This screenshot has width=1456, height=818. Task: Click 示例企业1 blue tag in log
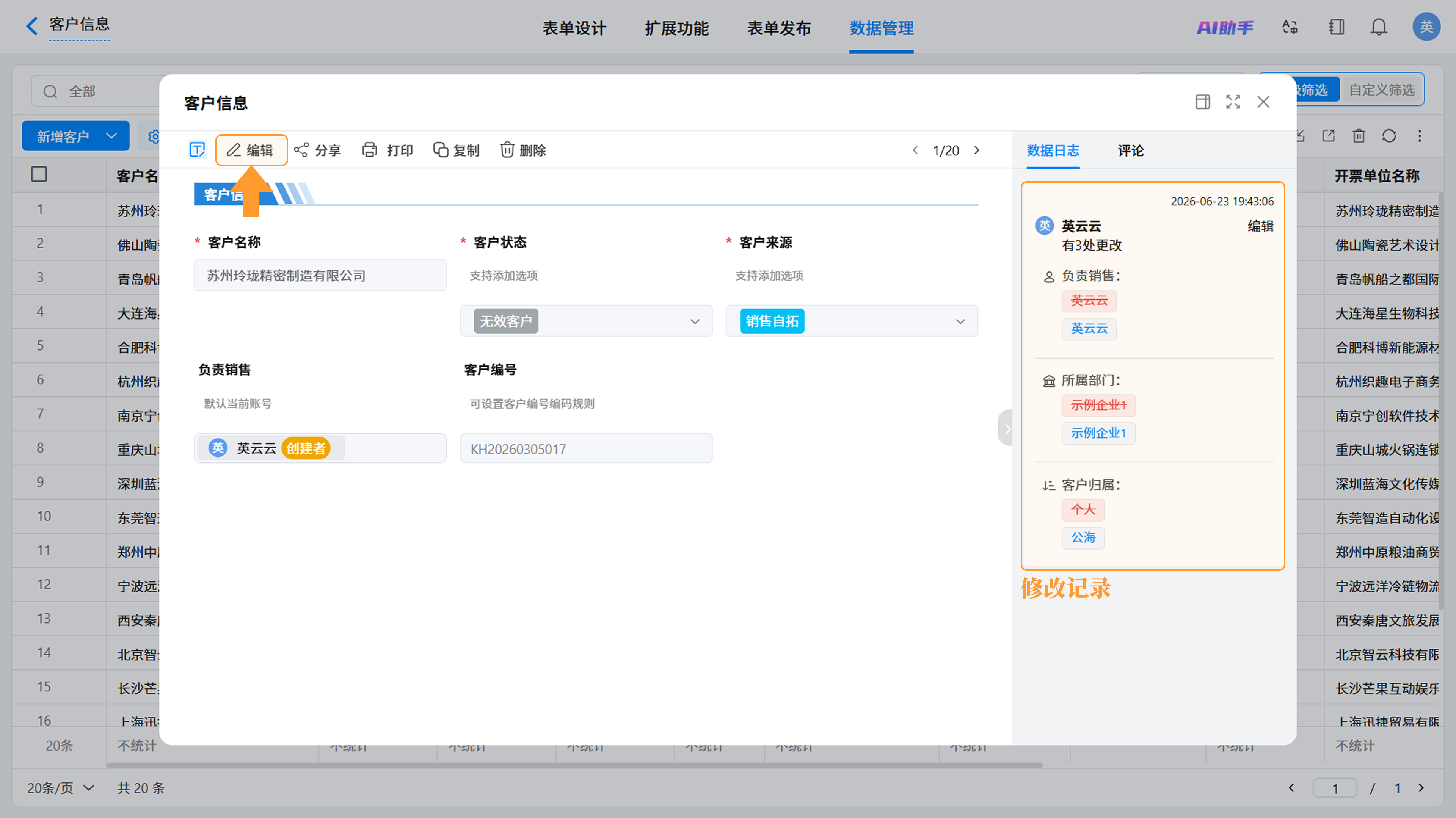coord(1098,433)
